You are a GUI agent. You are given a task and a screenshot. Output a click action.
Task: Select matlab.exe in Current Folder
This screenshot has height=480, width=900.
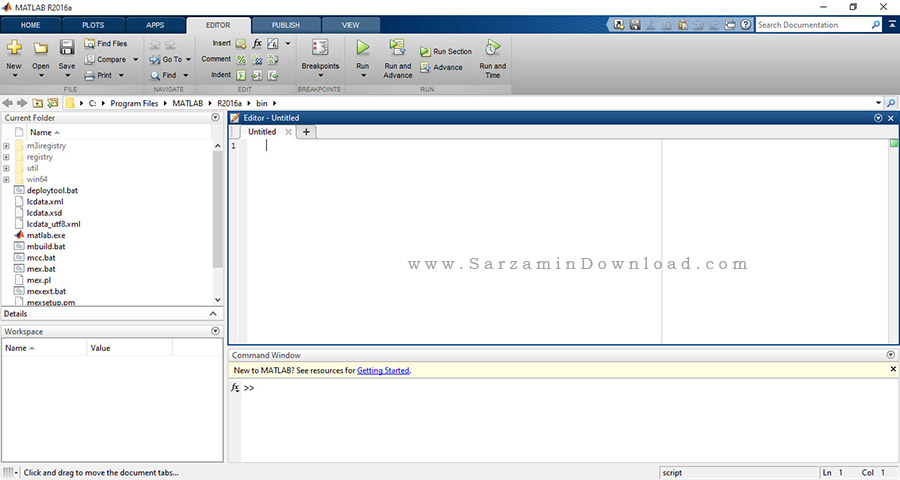tap(46, 235)
